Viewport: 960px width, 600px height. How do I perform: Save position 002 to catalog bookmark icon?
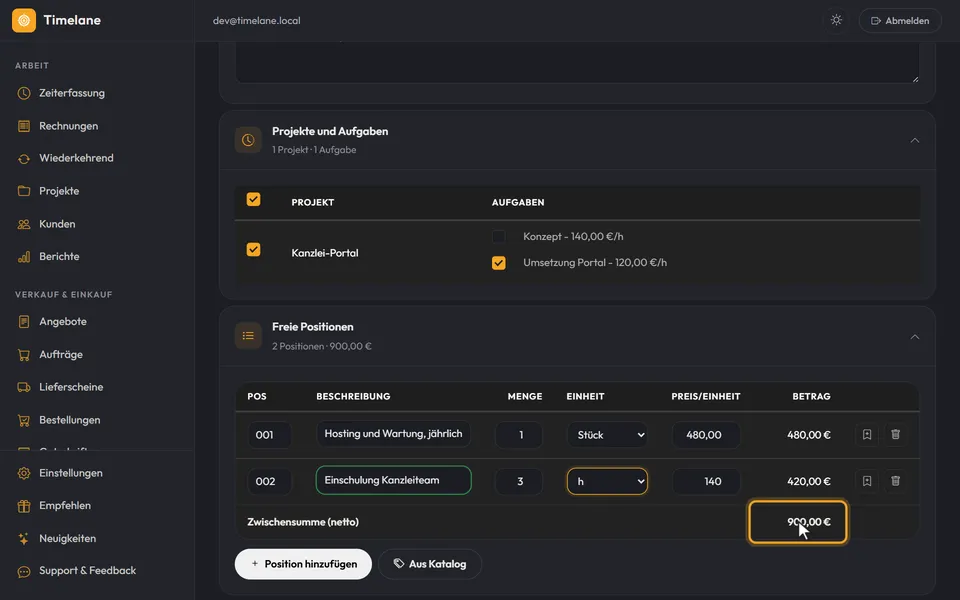point(867,481)
